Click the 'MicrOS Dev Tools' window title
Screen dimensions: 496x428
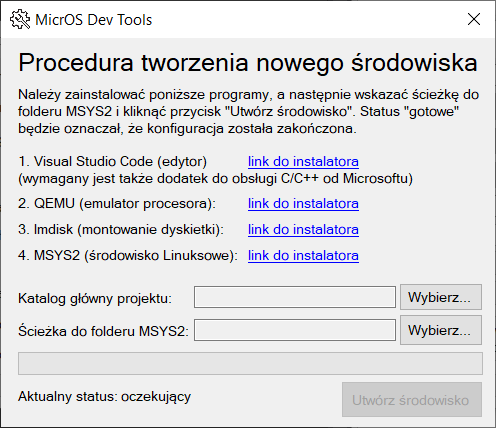pos(94,20)
